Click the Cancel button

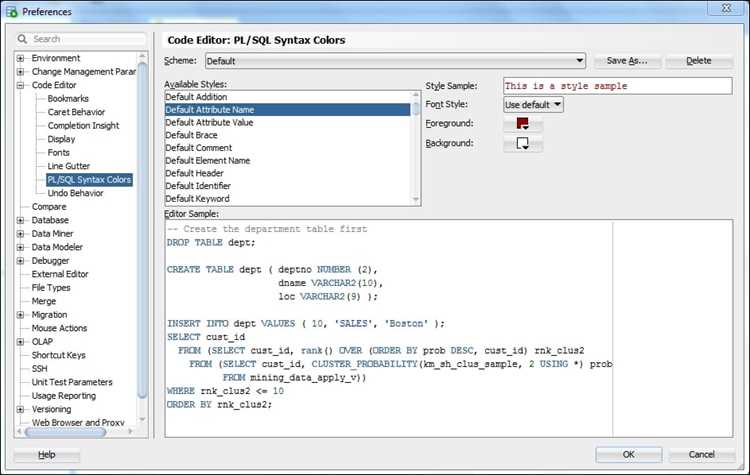coord(701,454)
